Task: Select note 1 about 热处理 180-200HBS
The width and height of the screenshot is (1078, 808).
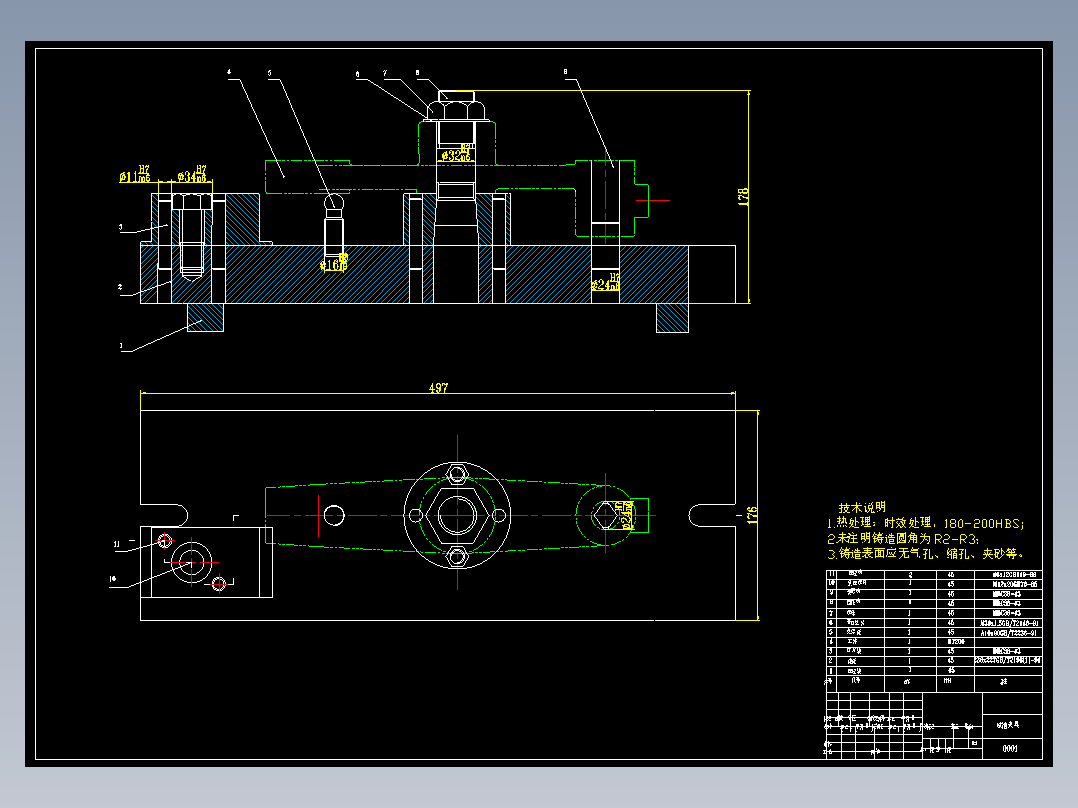Action: pos(925,523)
